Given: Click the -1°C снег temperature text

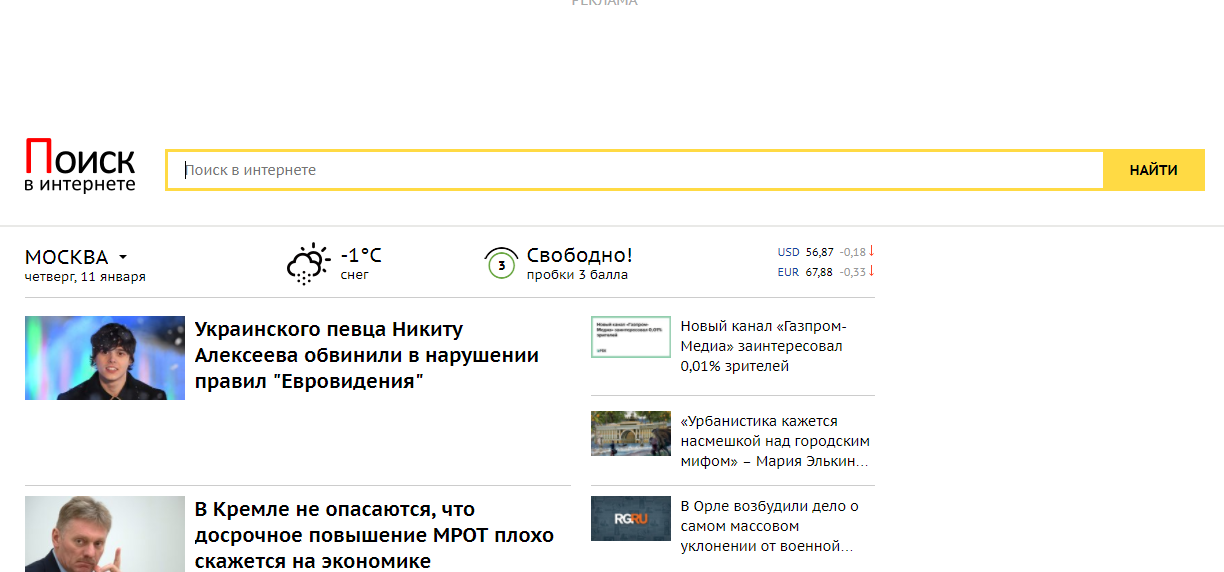Looking at the screenshot, I should [361, 263].
